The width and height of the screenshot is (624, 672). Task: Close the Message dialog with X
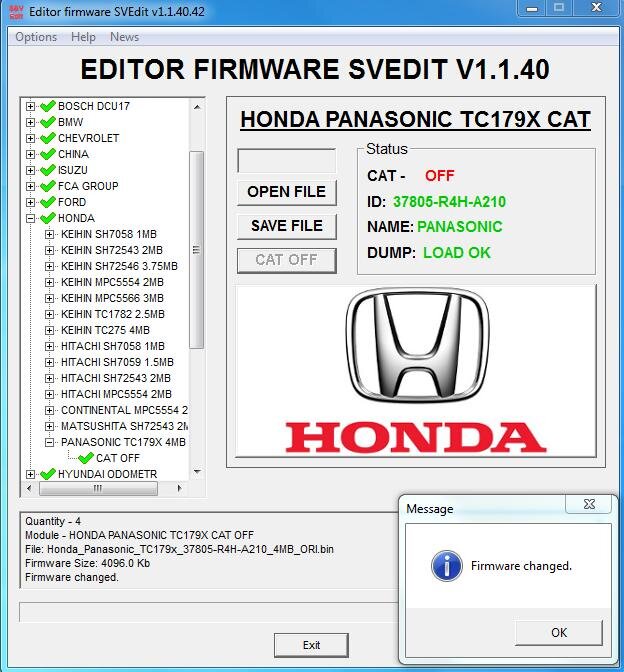click(589, 504)
